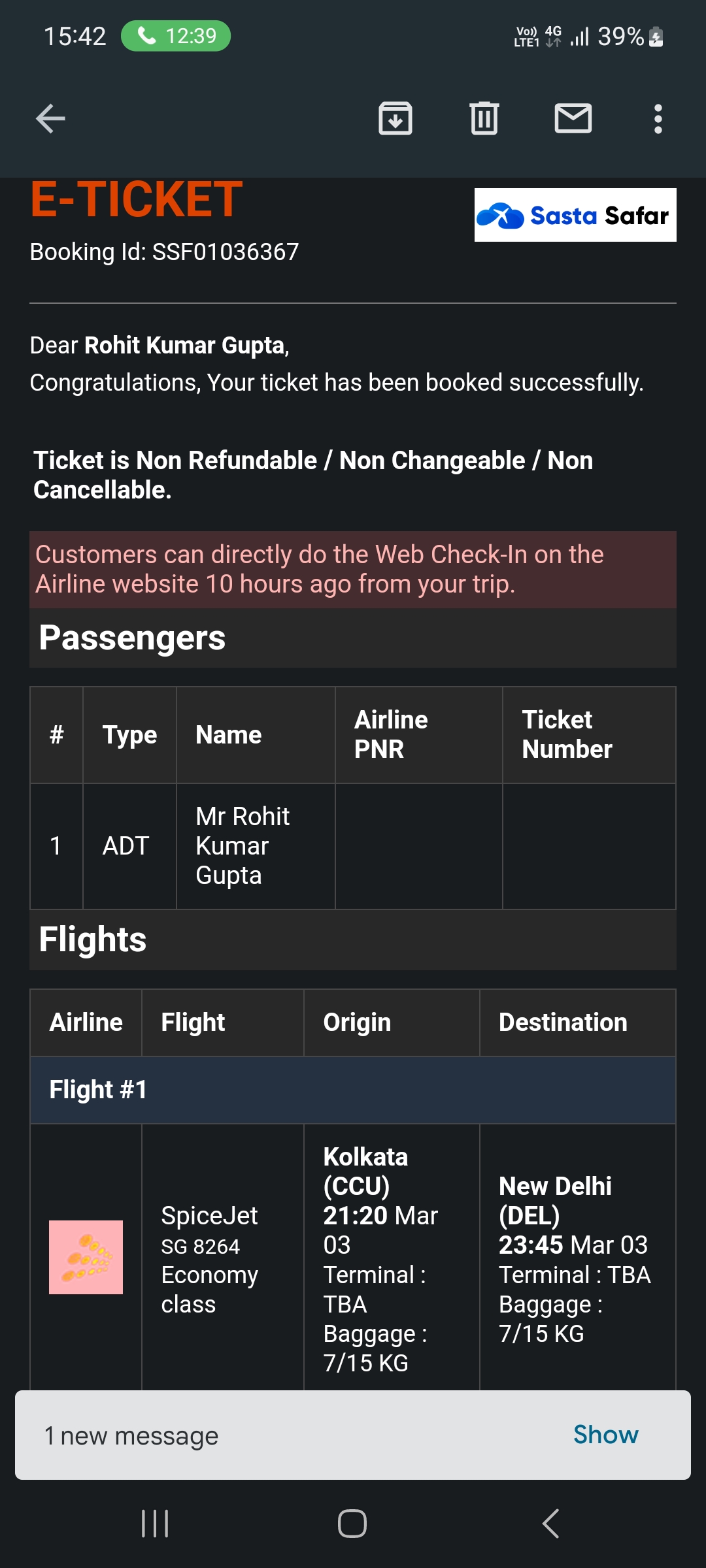Tap flight number SG 8264
The width and height of the screenshot is (706, 1568).
201,1247
